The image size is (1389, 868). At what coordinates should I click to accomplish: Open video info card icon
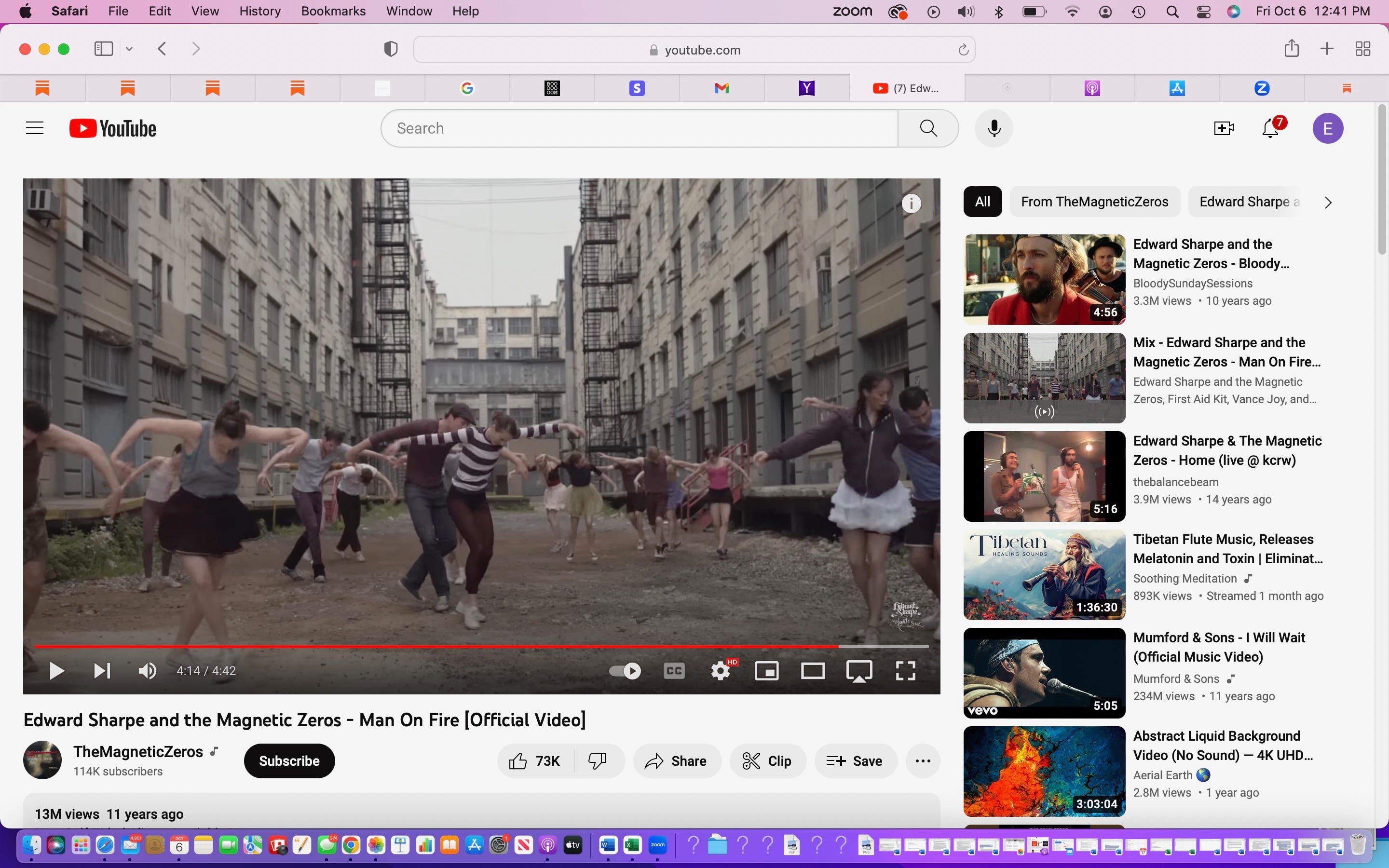tap(912, 203)
